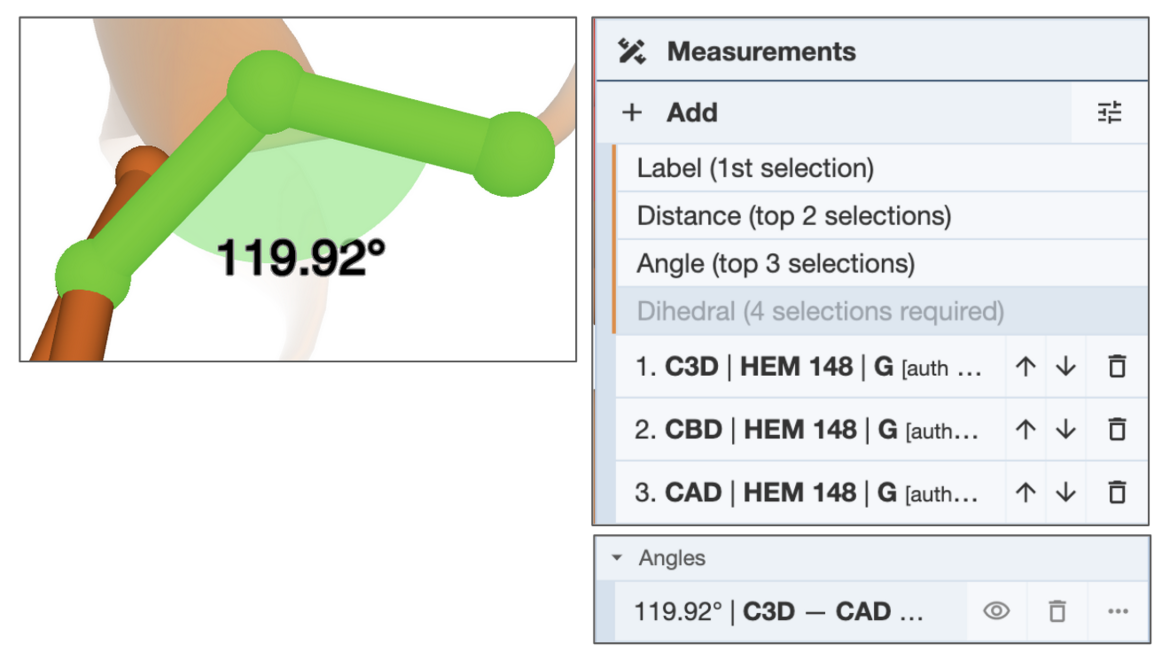The height and width of the screenshot is (668, 1170).
Task: Click the measurement options sliders icon
Action: click(1109, 113)
